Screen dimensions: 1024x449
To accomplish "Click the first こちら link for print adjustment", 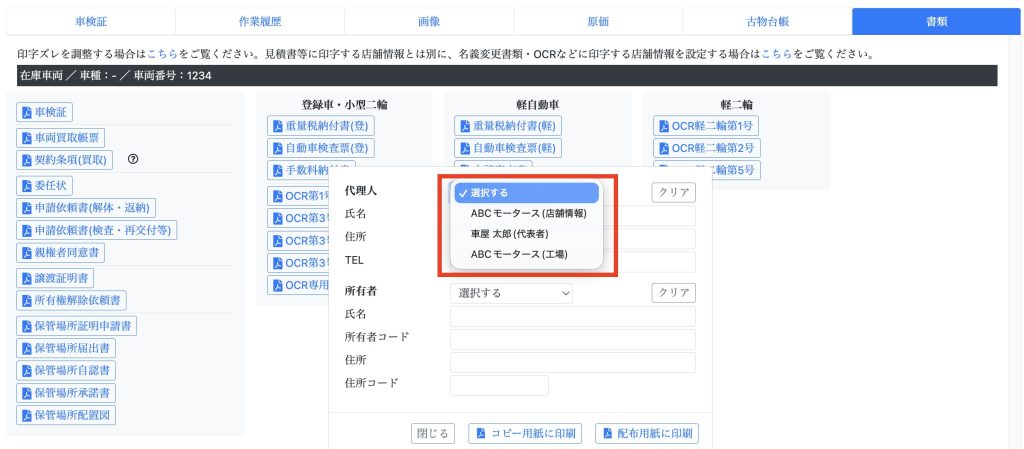I will [x=162, y=53].
